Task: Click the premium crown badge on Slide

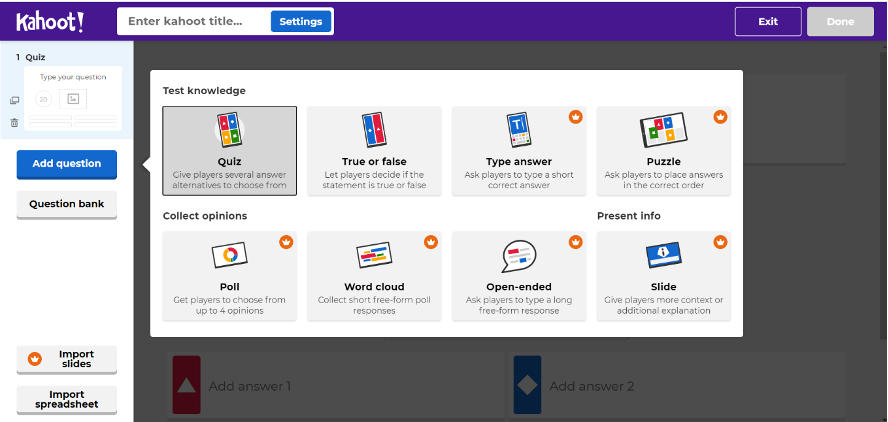Action: coord(720,242)
